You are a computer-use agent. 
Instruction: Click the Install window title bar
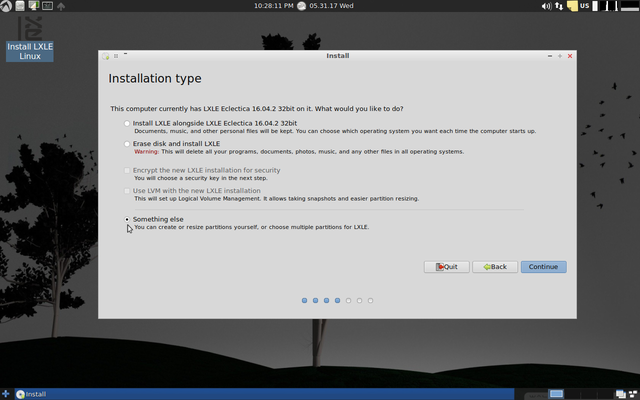click(337, 56)
